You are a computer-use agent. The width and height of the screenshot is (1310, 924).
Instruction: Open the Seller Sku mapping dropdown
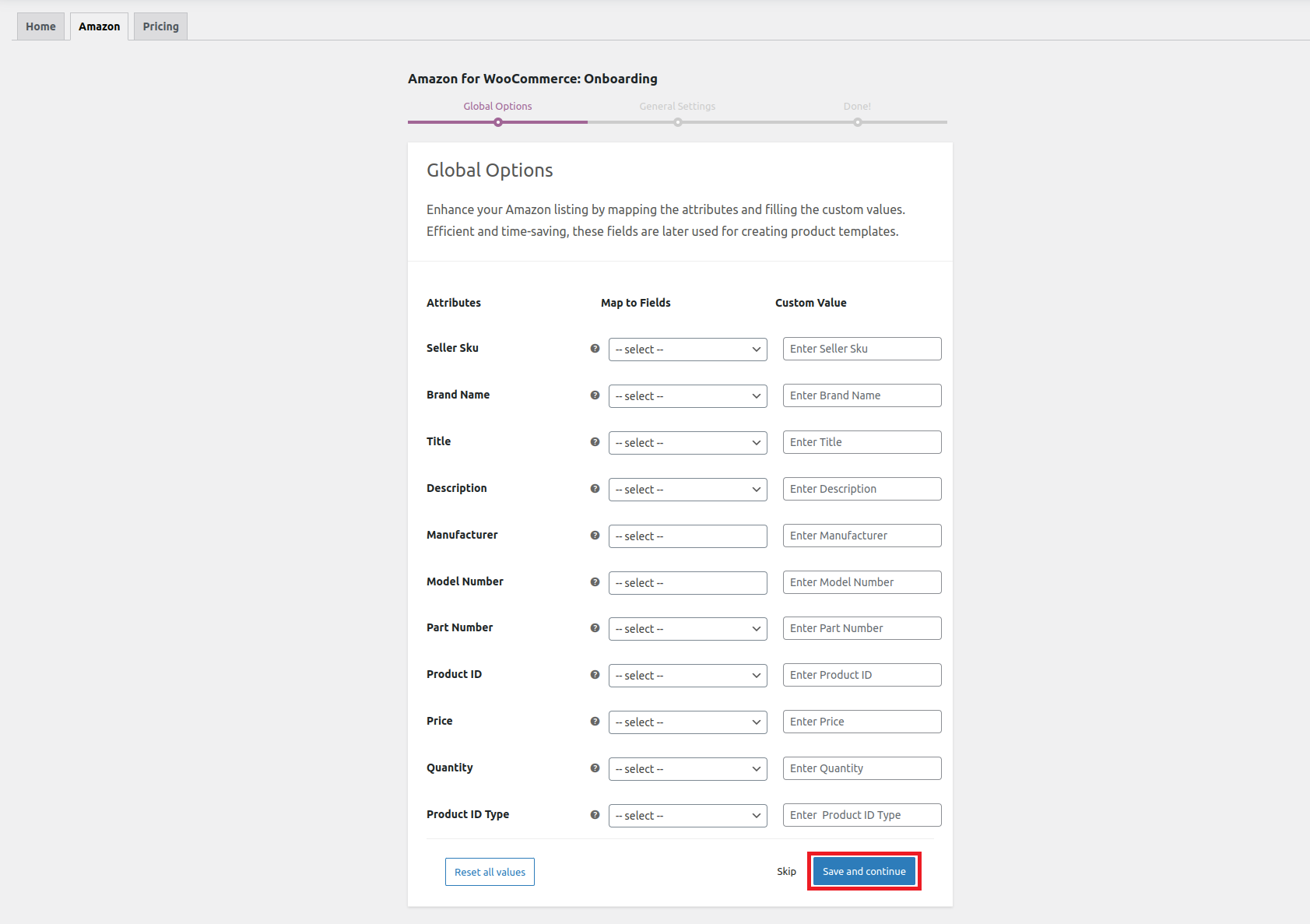click(x=687, y=349)
